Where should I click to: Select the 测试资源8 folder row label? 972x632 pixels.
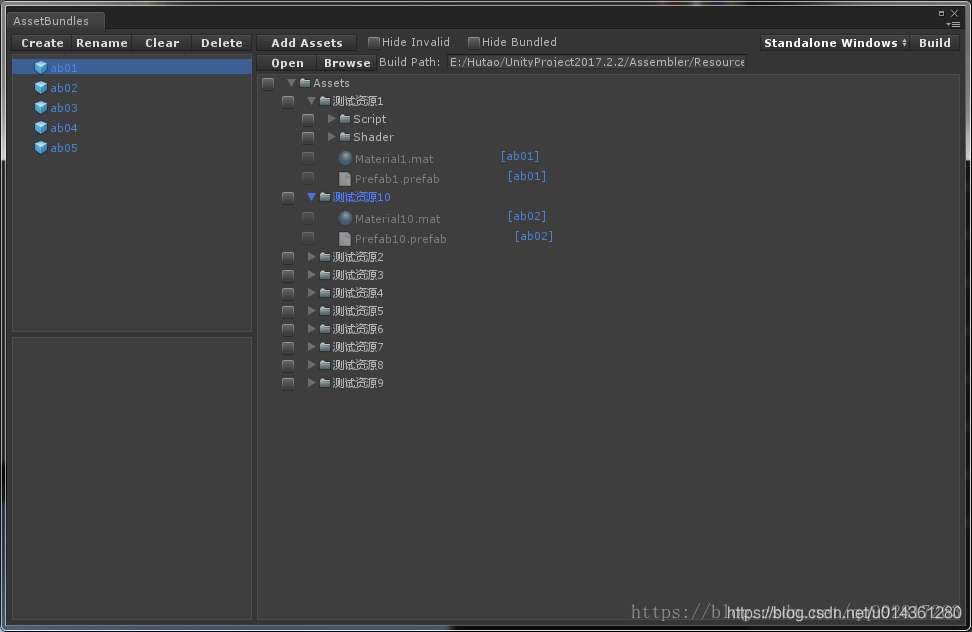point(358,364)
